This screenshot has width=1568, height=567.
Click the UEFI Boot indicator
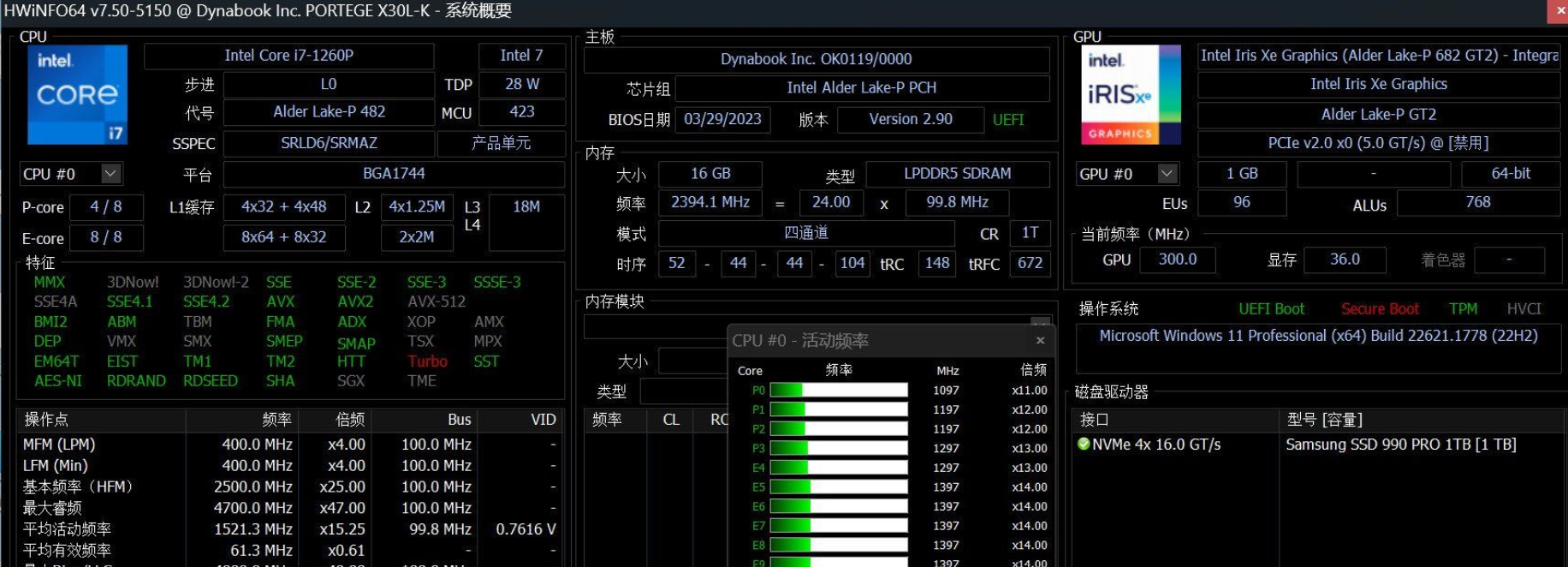[x=1271, y=308]
